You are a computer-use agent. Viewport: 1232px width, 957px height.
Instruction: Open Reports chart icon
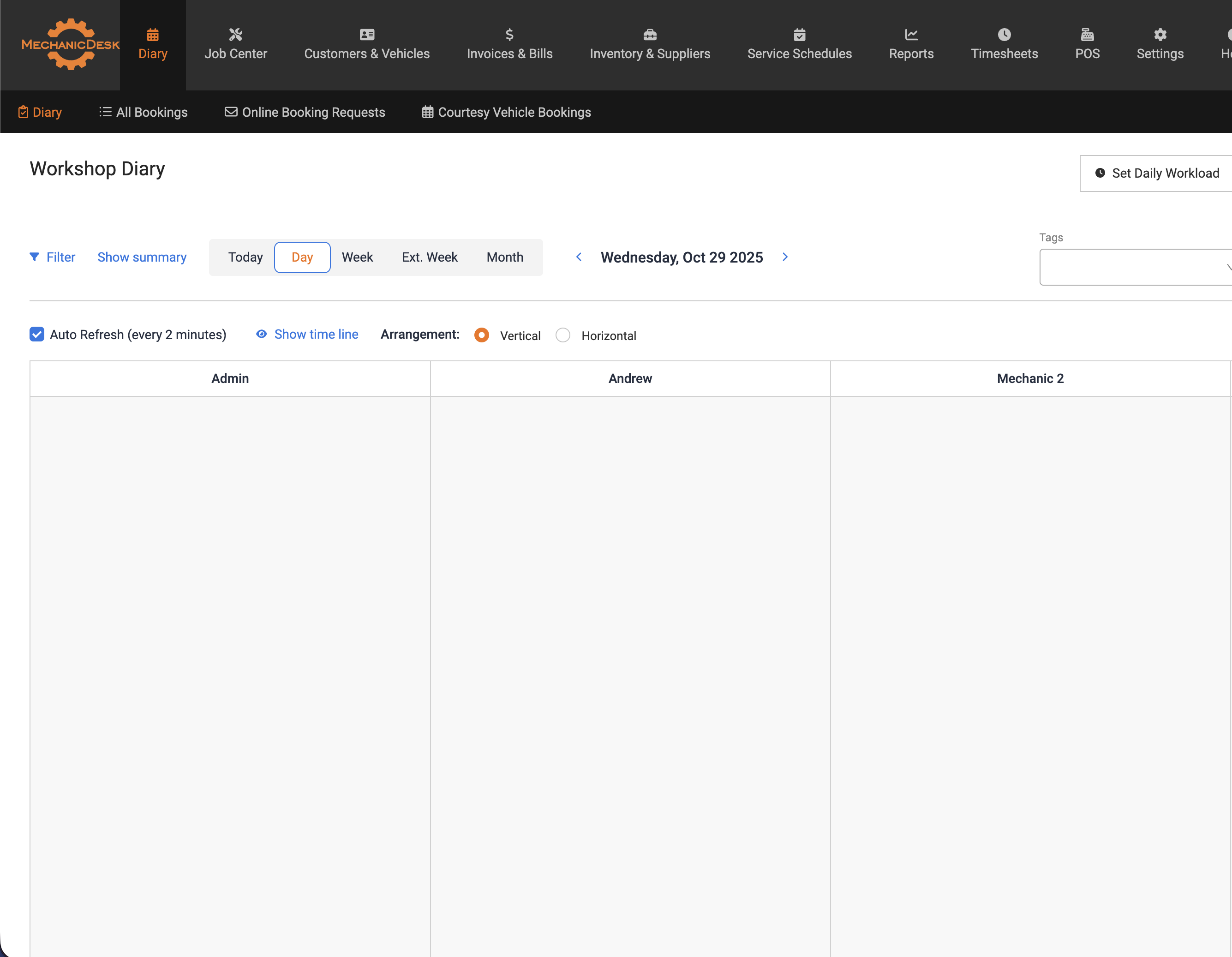[x=911, y=35]
